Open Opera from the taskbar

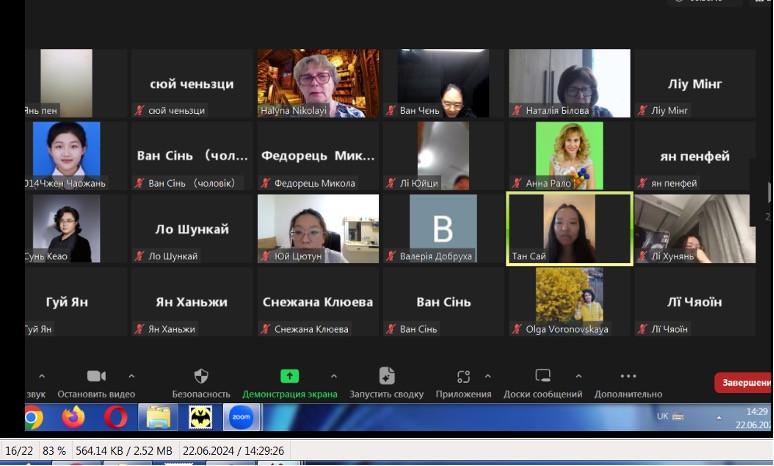click(116, 418)
